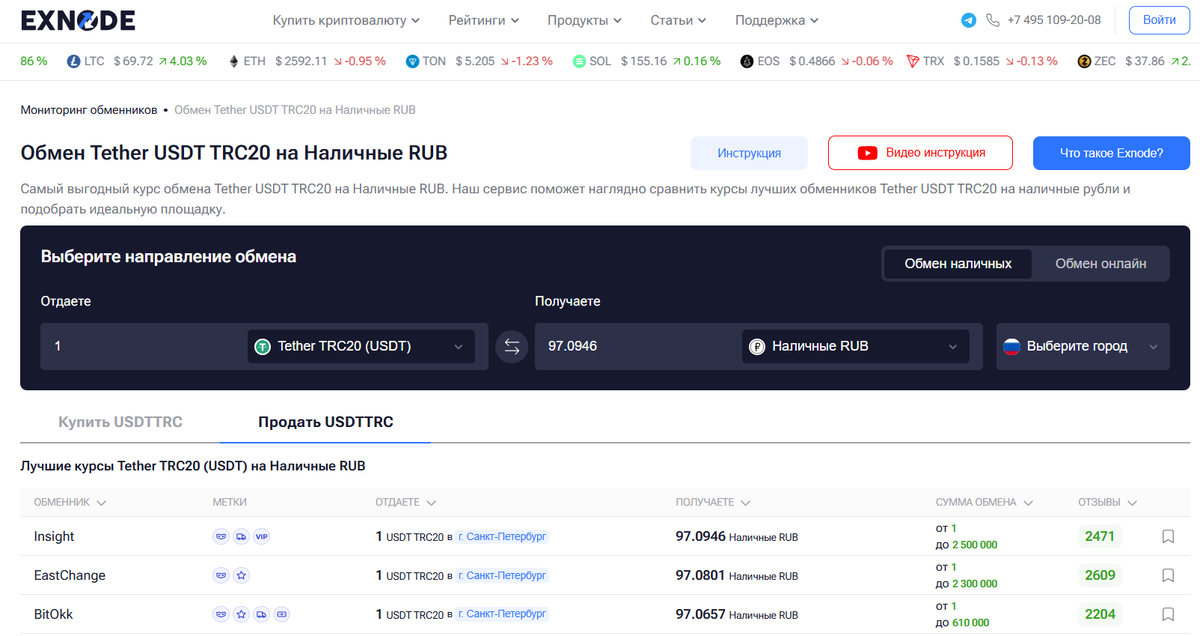
Task: Click the phone icon next to the number
Action: click(x=991, y=19)
